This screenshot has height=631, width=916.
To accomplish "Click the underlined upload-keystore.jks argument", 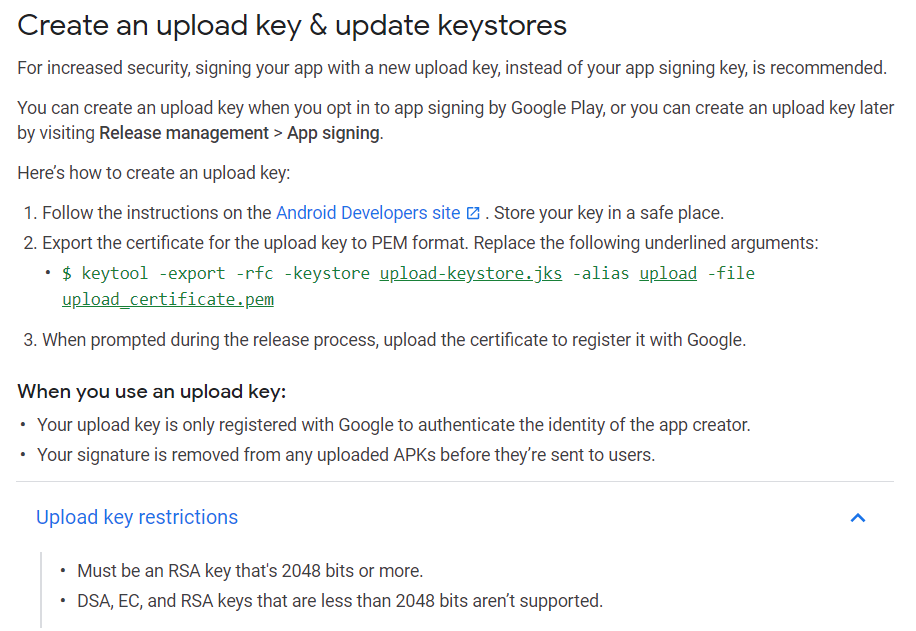I will [x=471, y=273].
